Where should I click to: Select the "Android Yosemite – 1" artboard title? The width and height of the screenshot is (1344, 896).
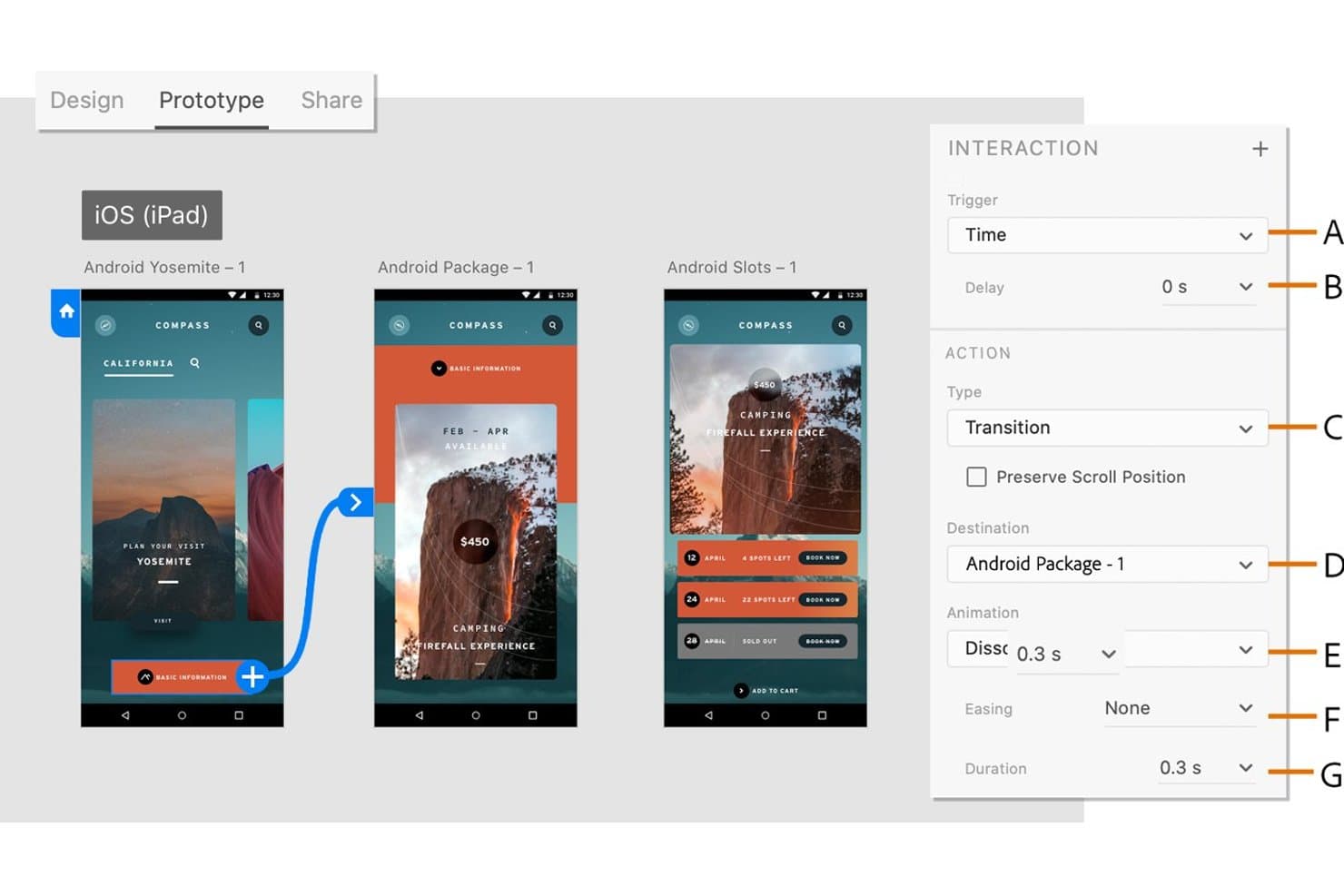[164, 267]
